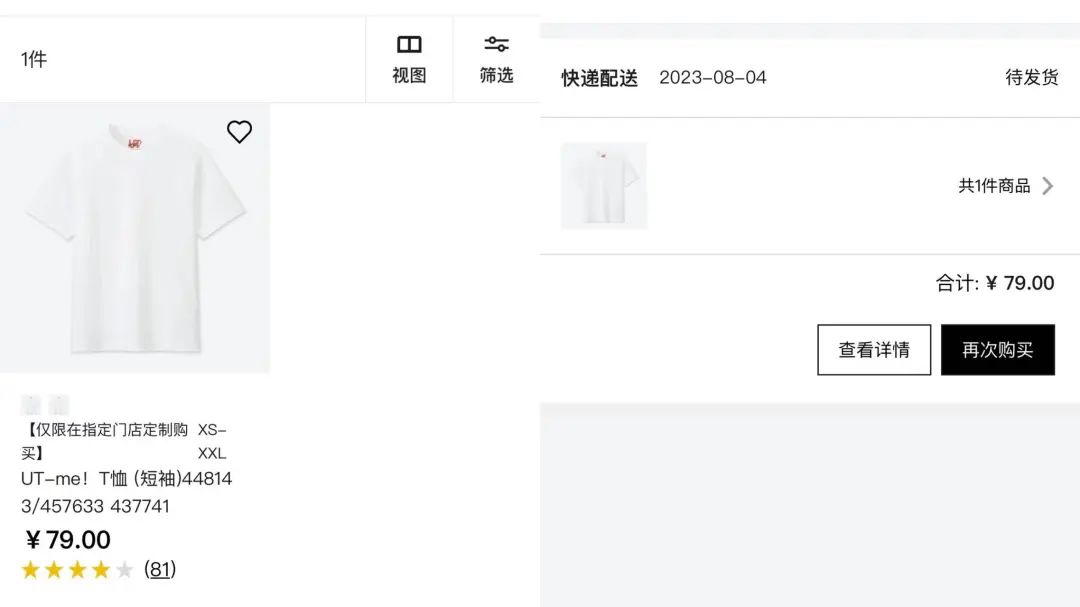Click the 快递配送 delivery label

click(599, 78)
